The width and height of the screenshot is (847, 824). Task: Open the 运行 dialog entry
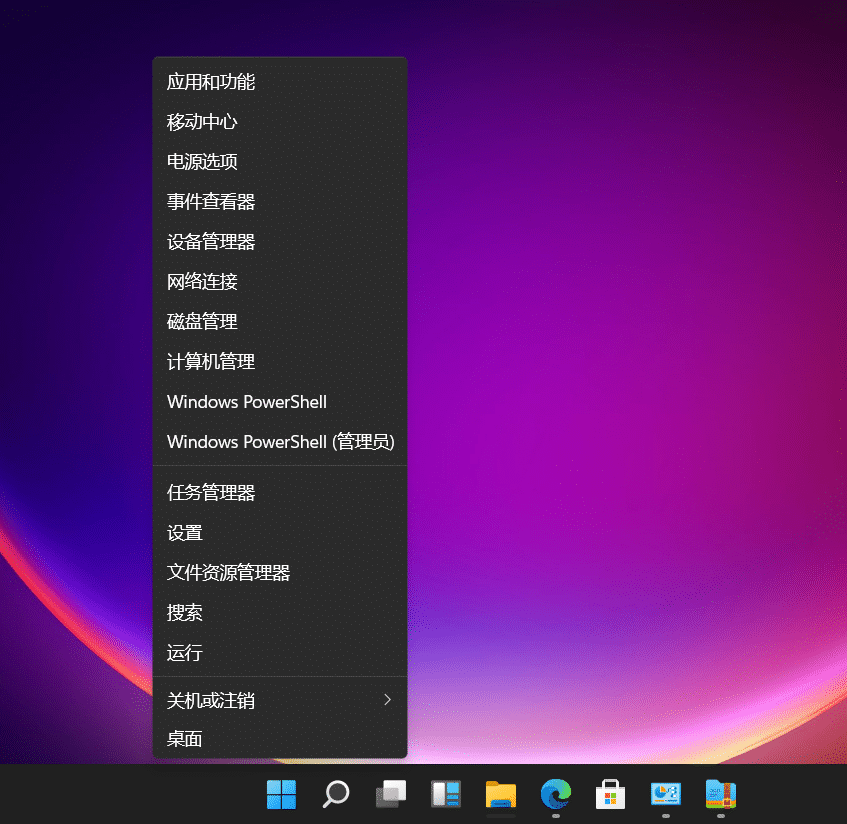click(x=280, y=653)
